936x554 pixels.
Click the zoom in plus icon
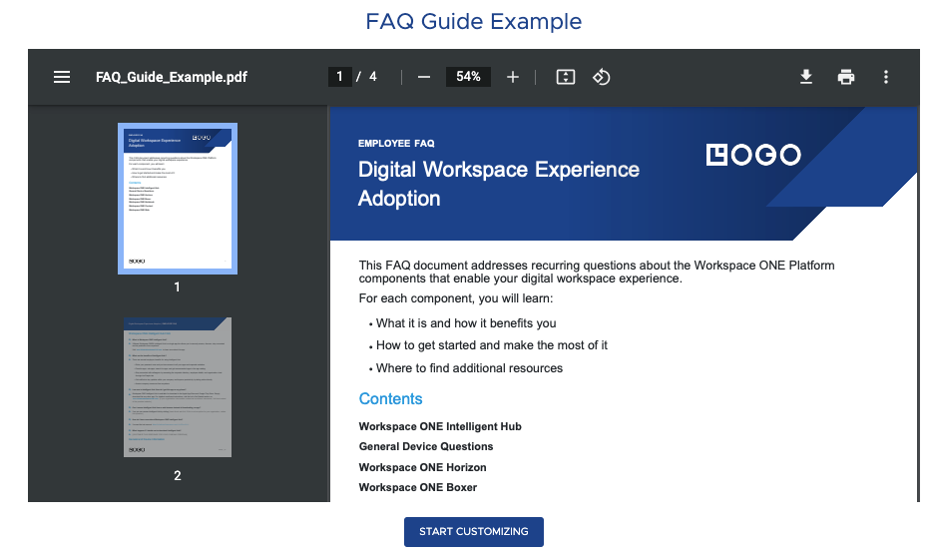pyautogui.click(x=512, y=77)
